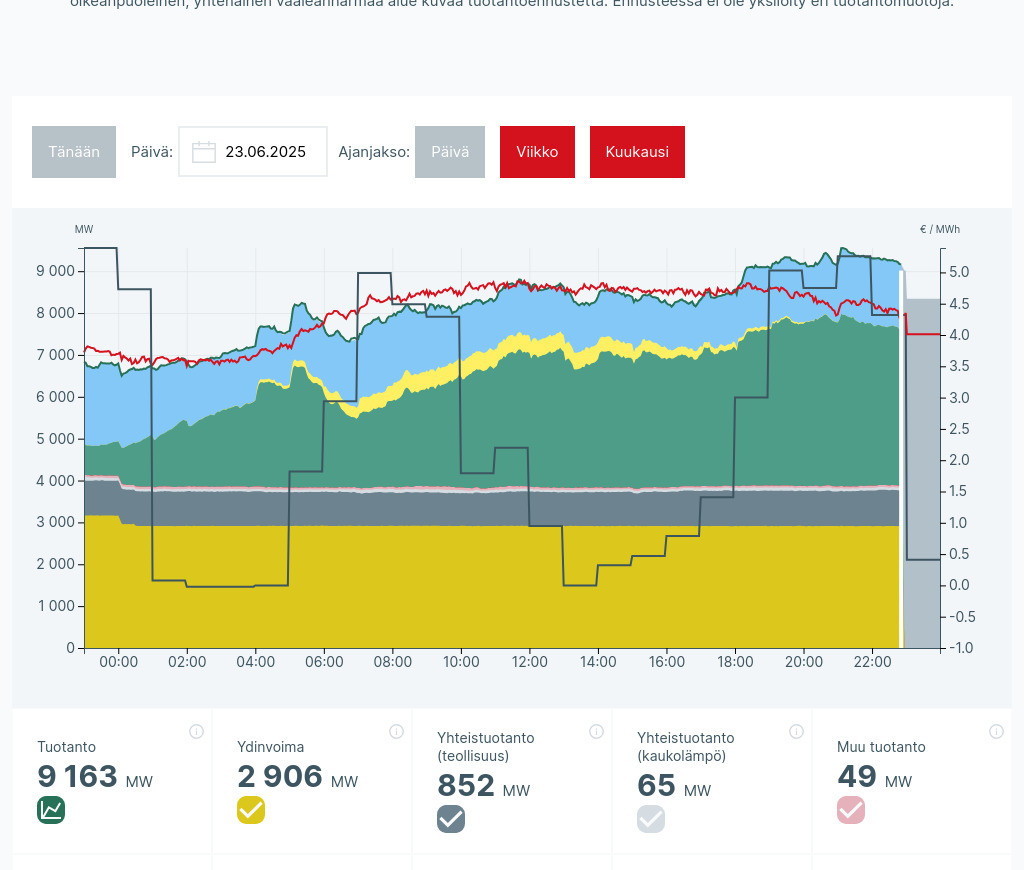Toggle the yellow Ydinvoima checkbox
Screen dimensions: 1024x870
[251, 810]
